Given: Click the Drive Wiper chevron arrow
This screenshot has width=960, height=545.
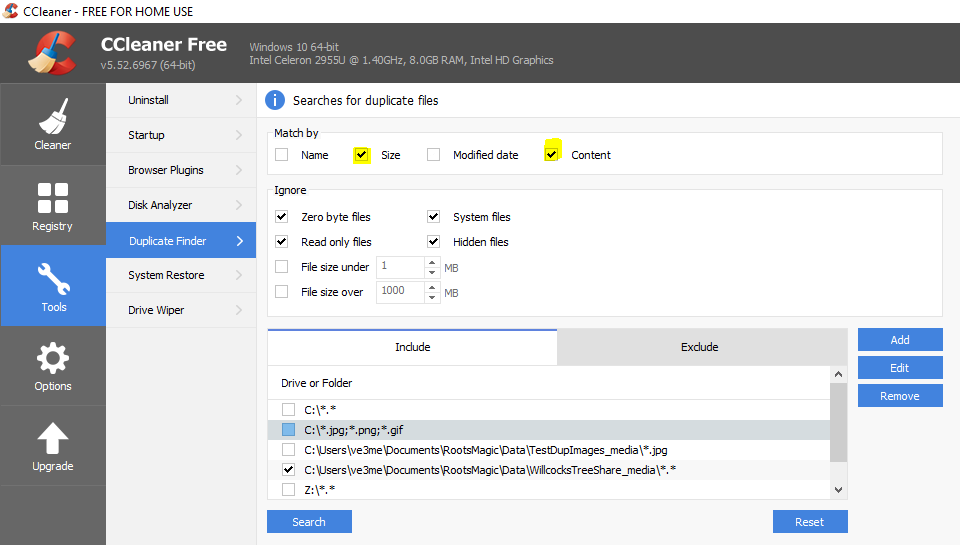Looking at the screenshot, I should click(x=239, y=310).
